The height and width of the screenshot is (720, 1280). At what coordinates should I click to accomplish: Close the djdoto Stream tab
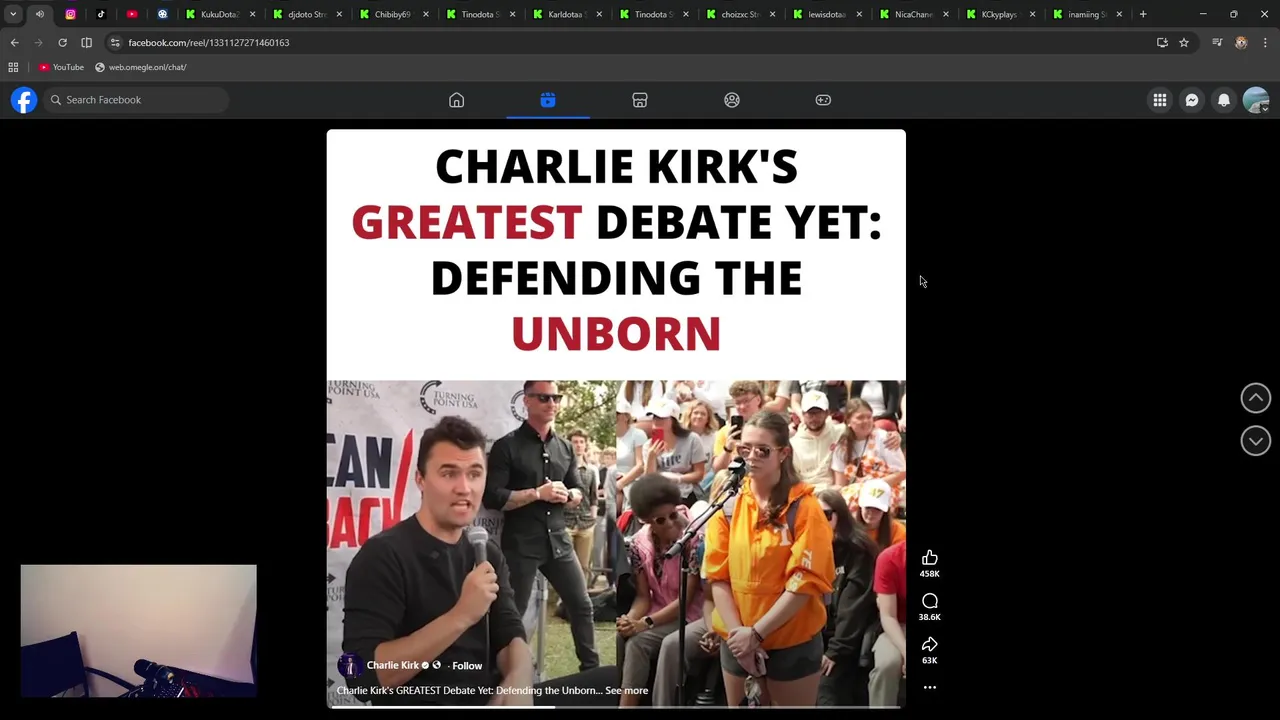(339, 14)
